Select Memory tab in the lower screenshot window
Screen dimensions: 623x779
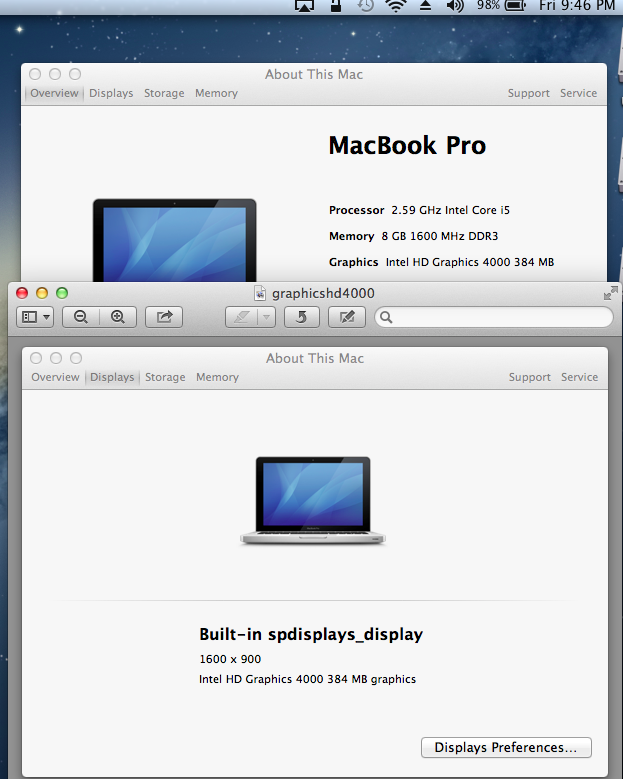click(217, 377)
